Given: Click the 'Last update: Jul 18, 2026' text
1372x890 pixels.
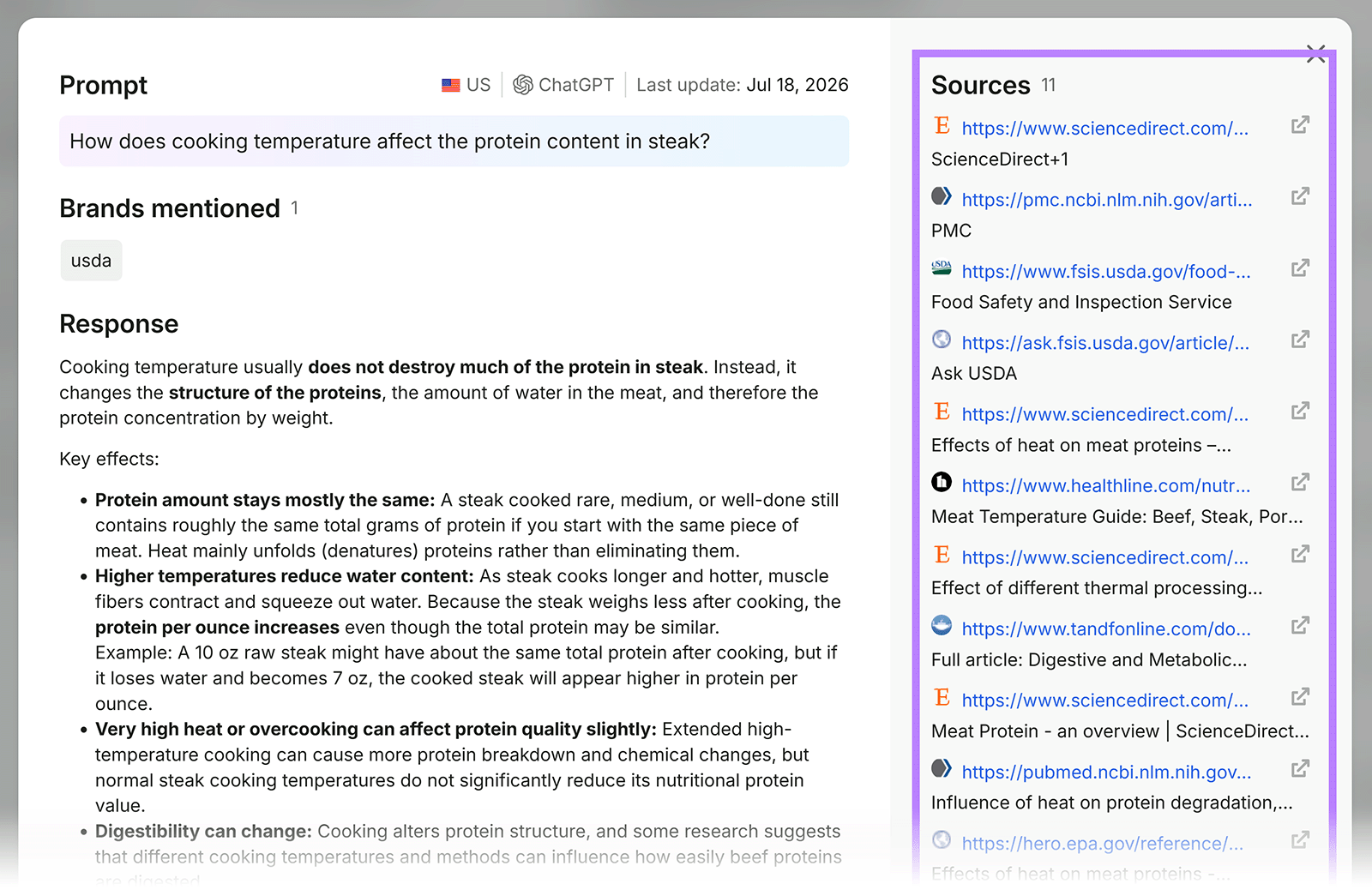Looking at the screenshot, I should [x=742, y=85].
